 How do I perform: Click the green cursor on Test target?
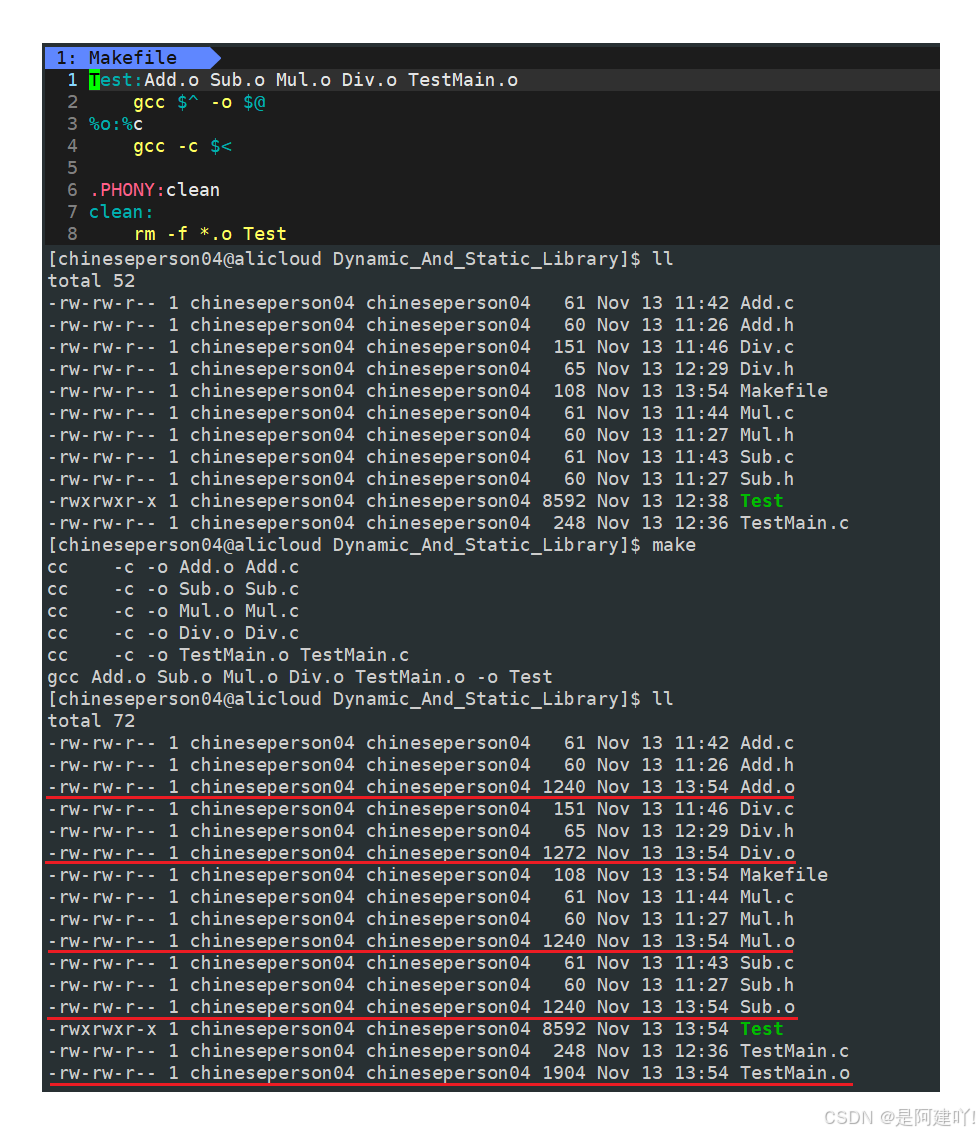[x=94, y=80]
